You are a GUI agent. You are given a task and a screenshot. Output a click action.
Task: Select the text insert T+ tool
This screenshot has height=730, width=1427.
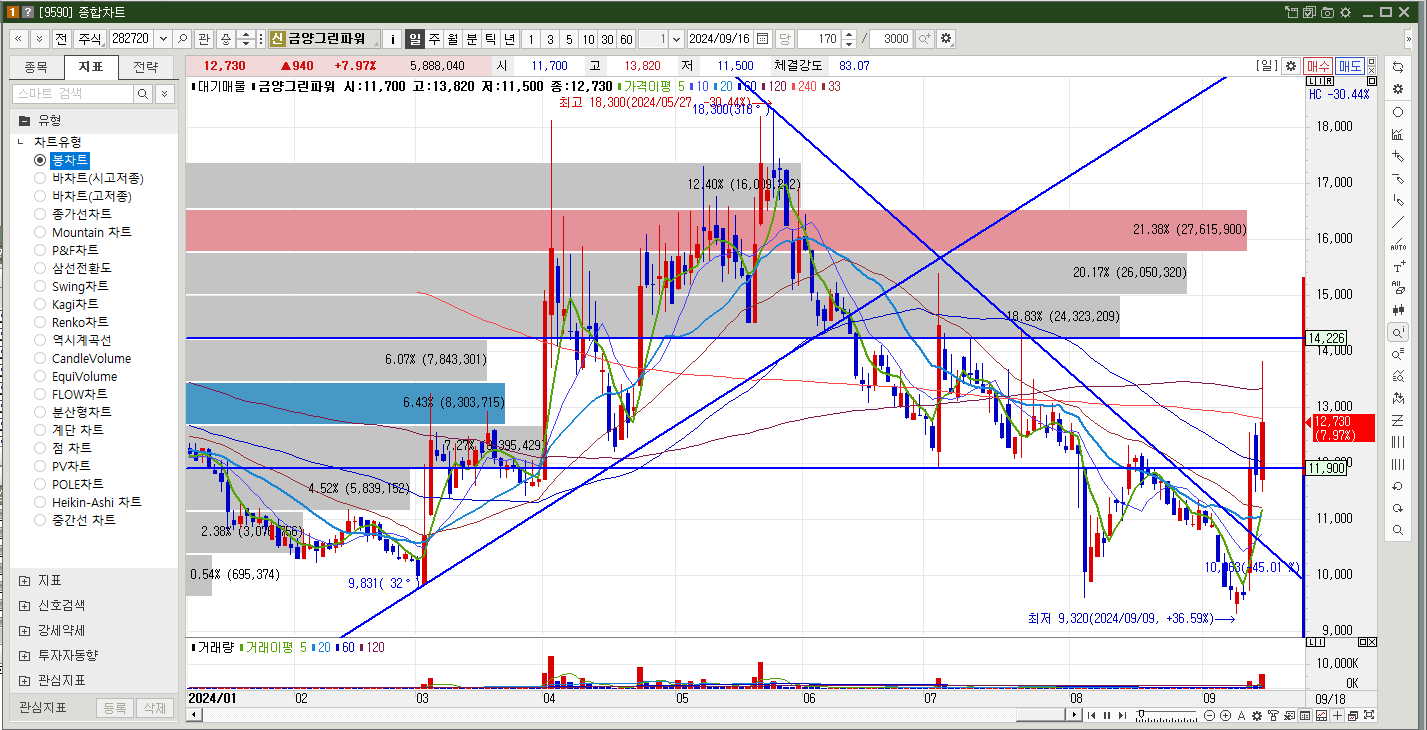point(1397,267)
